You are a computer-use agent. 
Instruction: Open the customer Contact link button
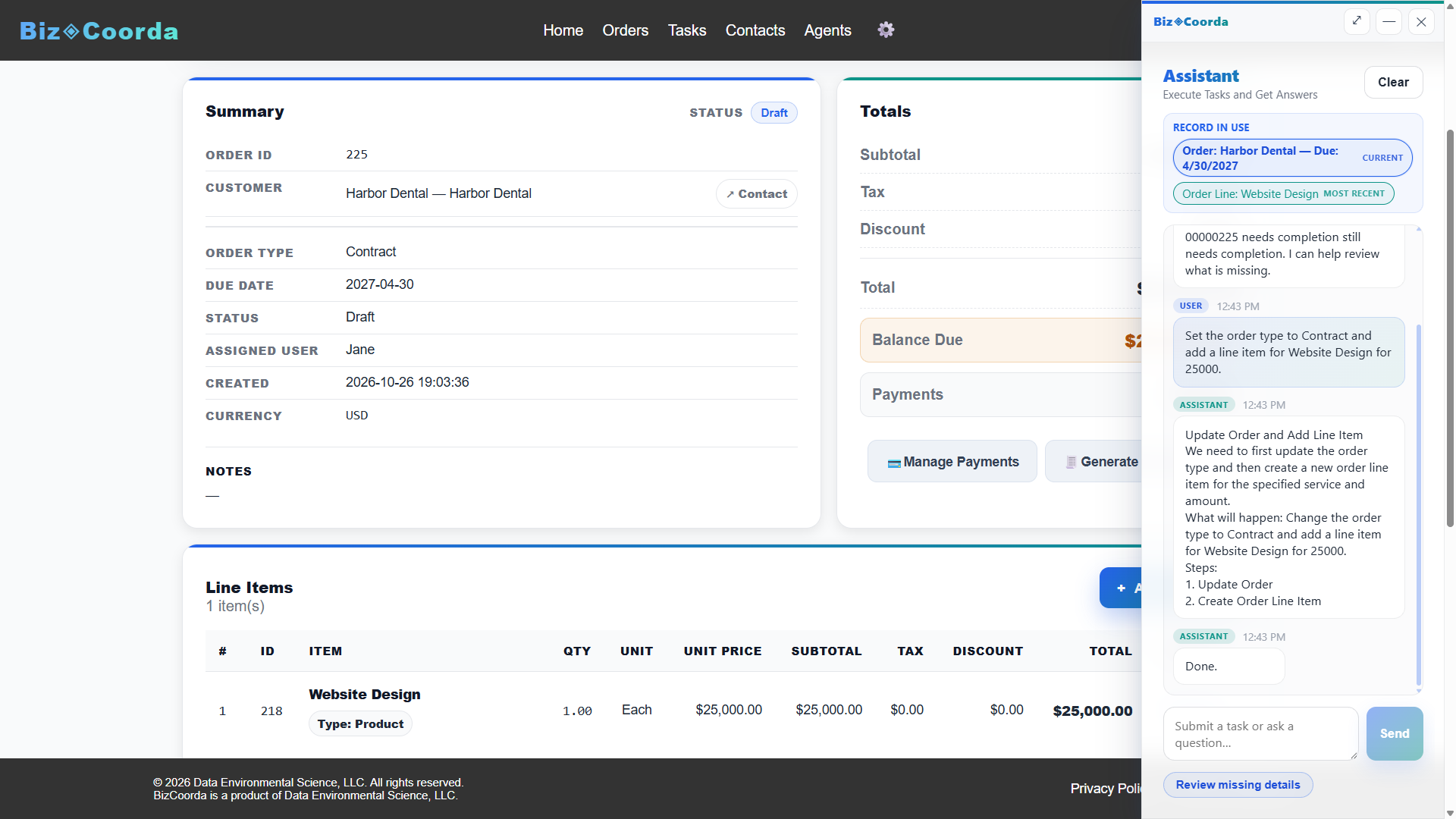click(756, 194)
